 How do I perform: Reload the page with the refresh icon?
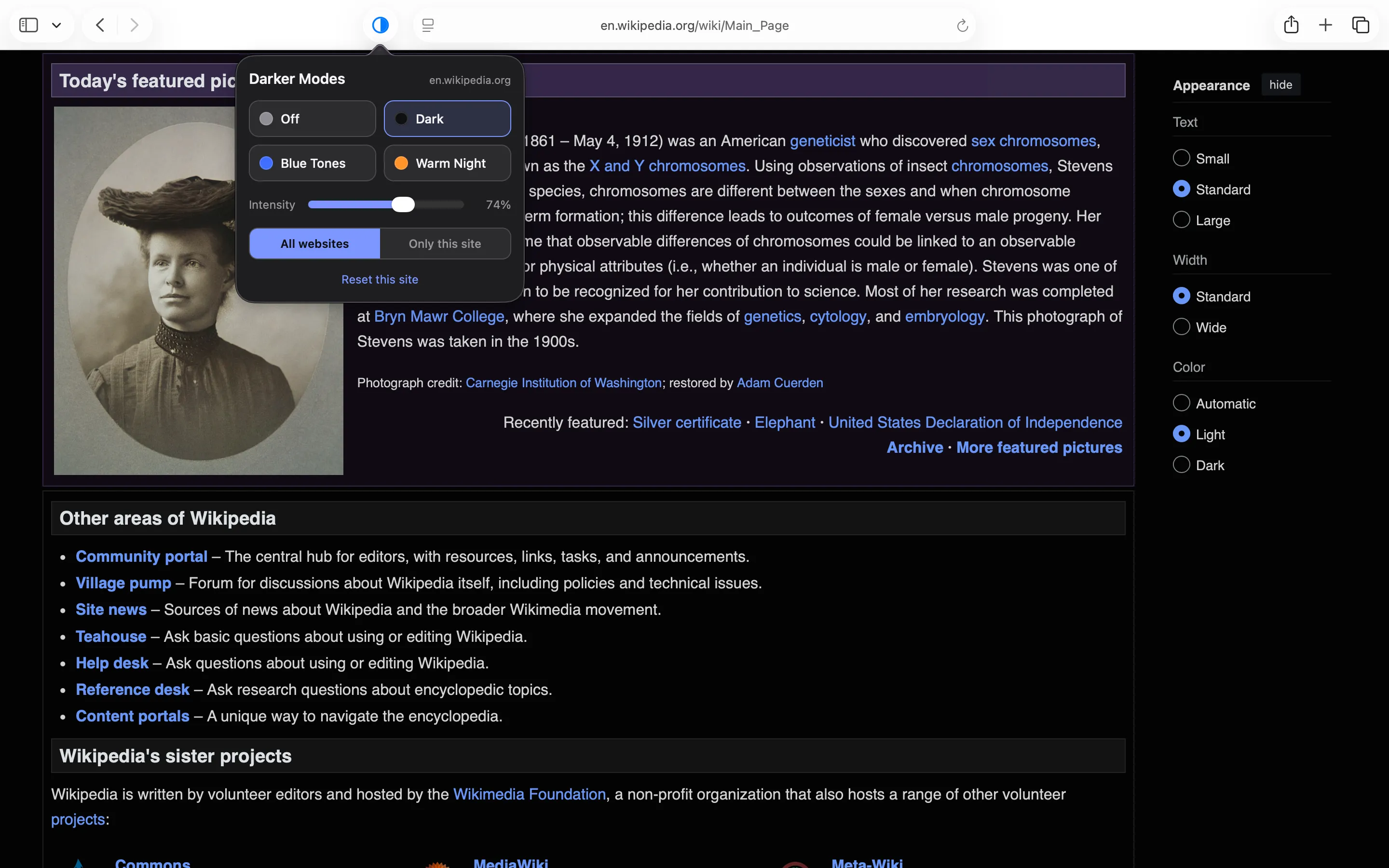coord(963,25)
